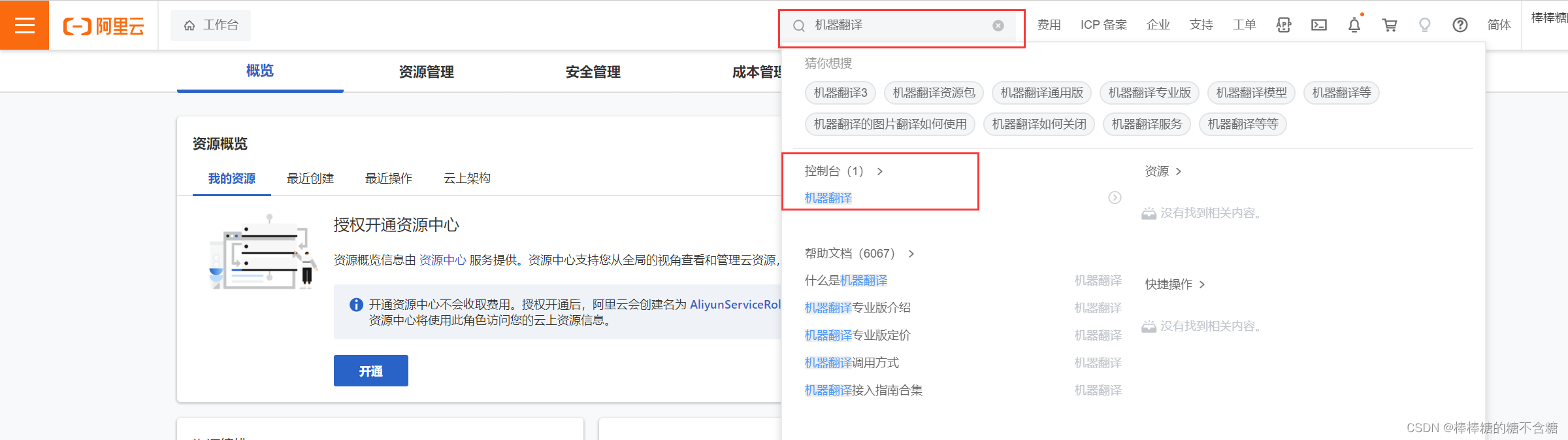This screenshot has width=1568, height=440.
Task: Open ICP 备案 menu
Action: click(x=1103, y=25)
